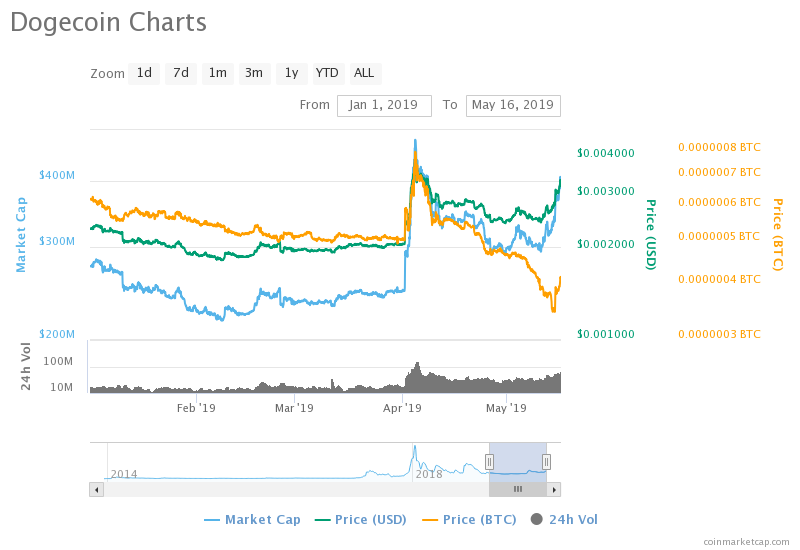
Task: Click the 0.0000005 BTC axis label
Action: [x=719, y=237]
